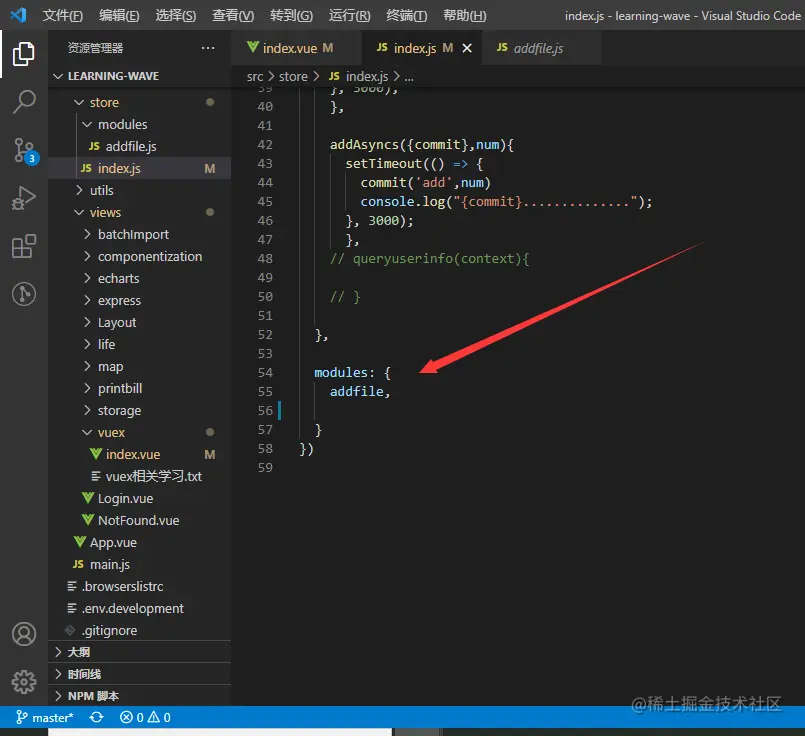Open Source Control view with badge 3
This screenshot has height=736, width=805.
click(24, 150)
